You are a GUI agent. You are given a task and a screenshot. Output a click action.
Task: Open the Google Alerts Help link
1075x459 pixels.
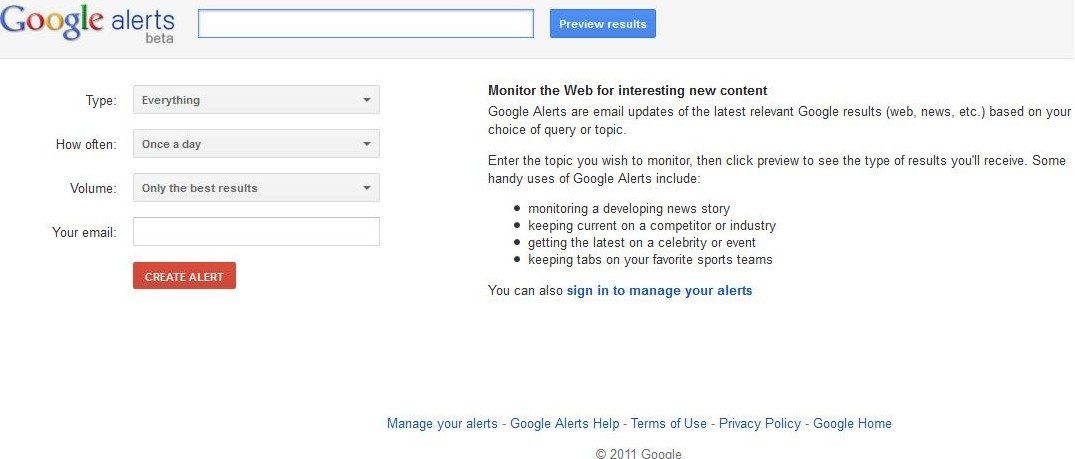click(x=564, y=424)
